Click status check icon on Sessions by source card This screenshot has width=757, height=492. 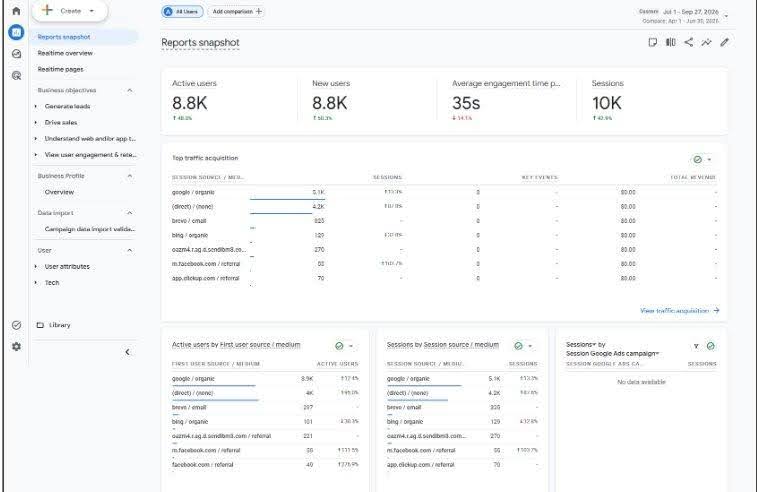point(518,346)
